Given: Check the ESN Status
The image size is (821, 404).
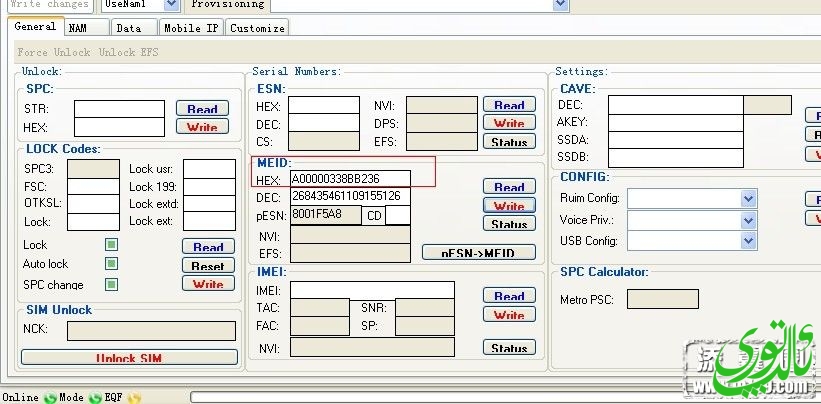Looking at the screenshot, I should 509,141.
